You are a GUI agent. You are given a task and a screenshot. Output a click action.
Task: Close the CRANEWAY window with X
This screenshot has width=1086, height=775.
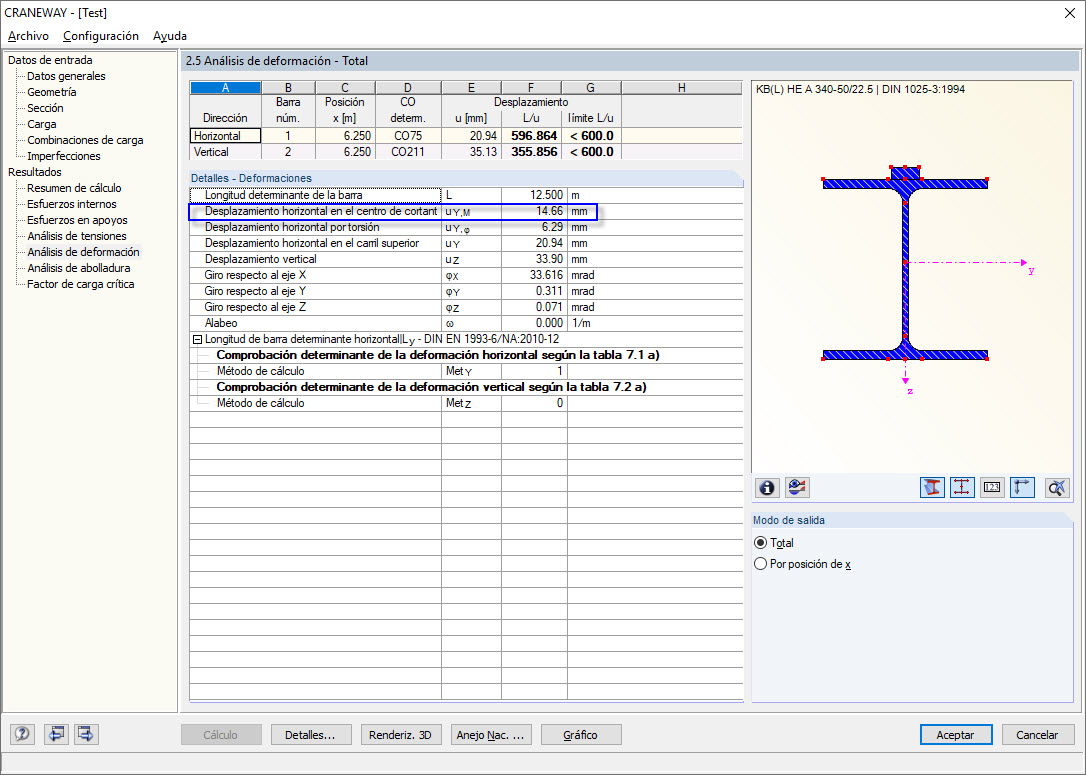tap(1069, 12)
